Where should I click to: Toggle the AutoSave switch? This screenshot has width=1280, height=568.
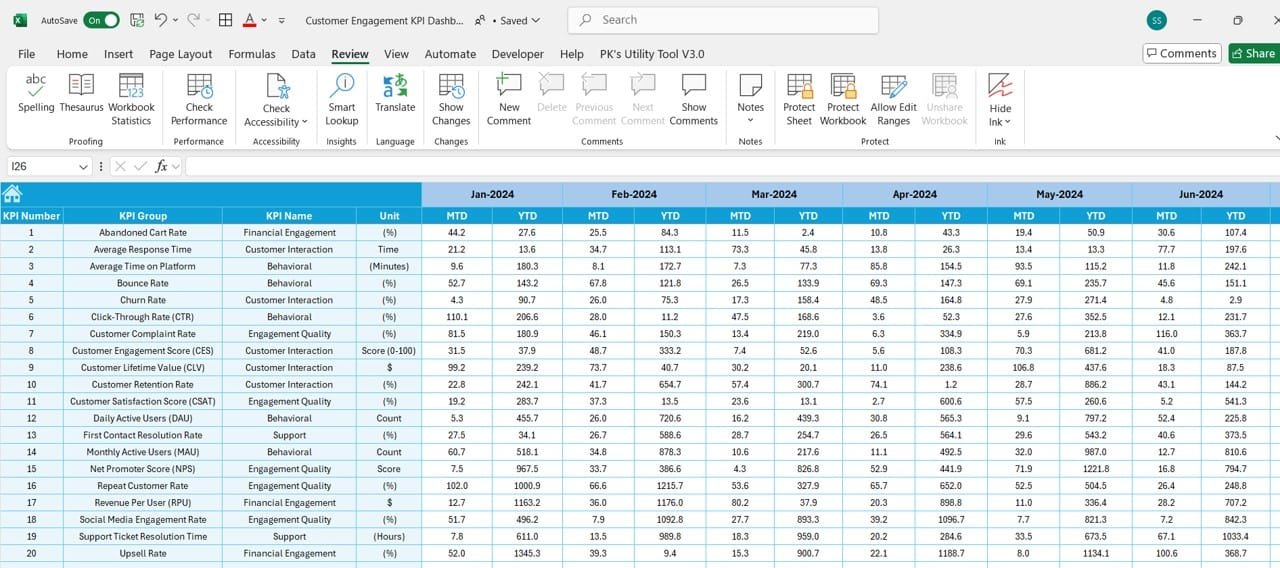[x=101, y=20]
